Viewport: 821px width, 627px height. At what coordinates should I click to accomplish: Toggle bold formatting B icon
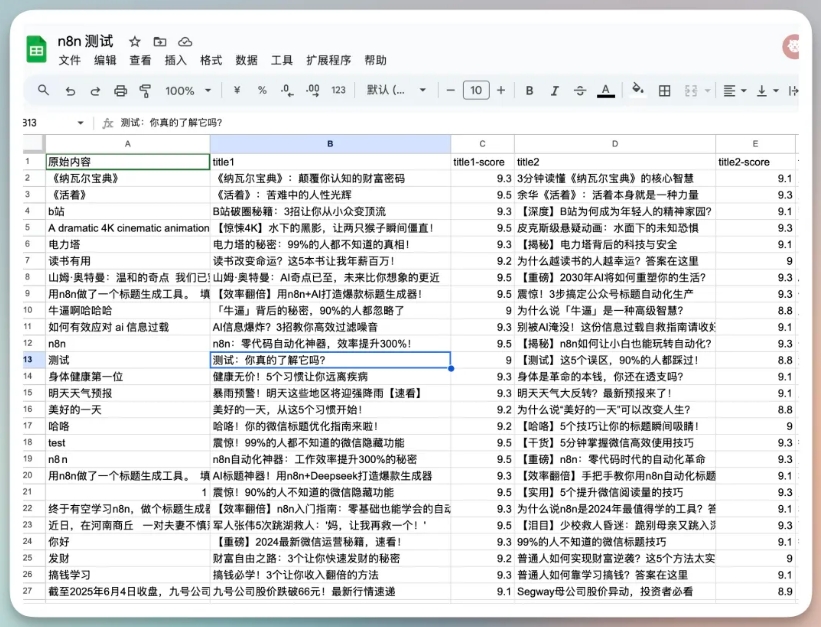click(x=529, y=91)
